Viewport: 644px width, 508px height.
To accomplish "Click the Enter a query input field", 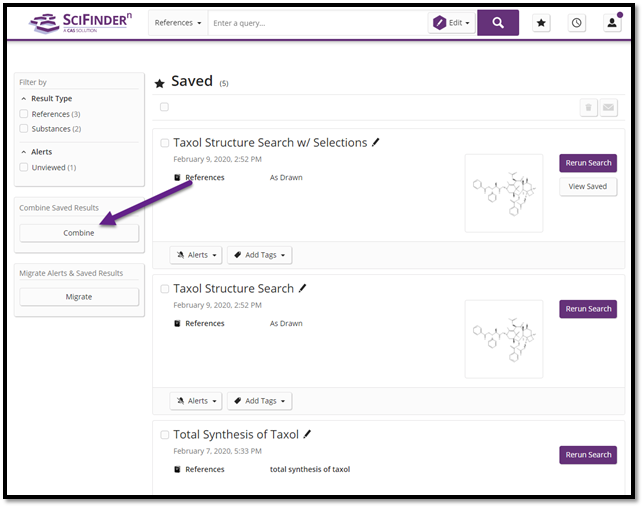I will click(x=317, y=23).
